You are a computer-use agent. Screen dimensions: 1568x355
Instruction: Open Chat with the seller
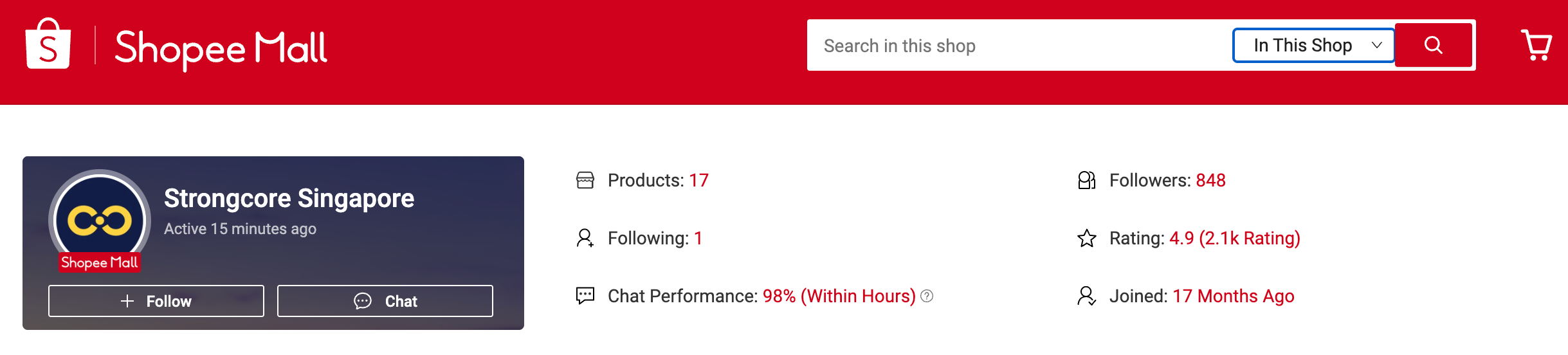point(385,301)
